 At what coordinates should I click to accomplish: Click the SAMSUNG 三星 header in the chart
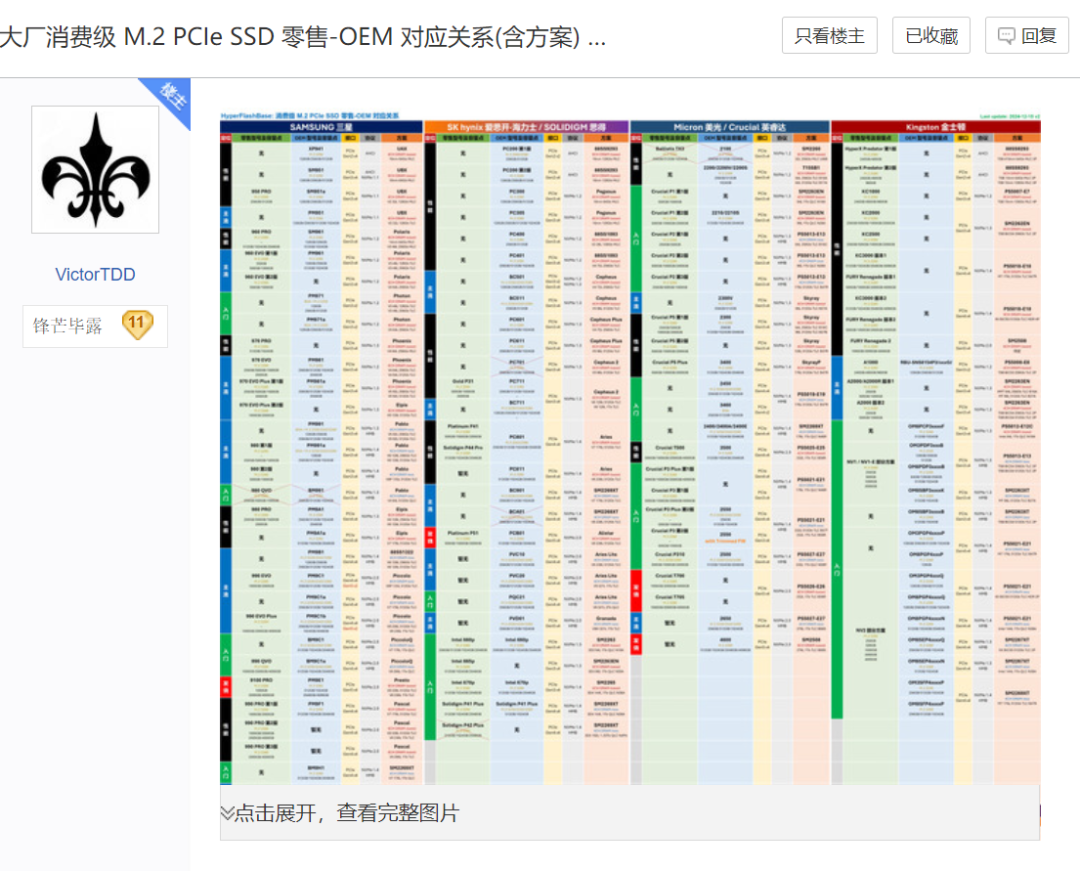coord(321,127)
